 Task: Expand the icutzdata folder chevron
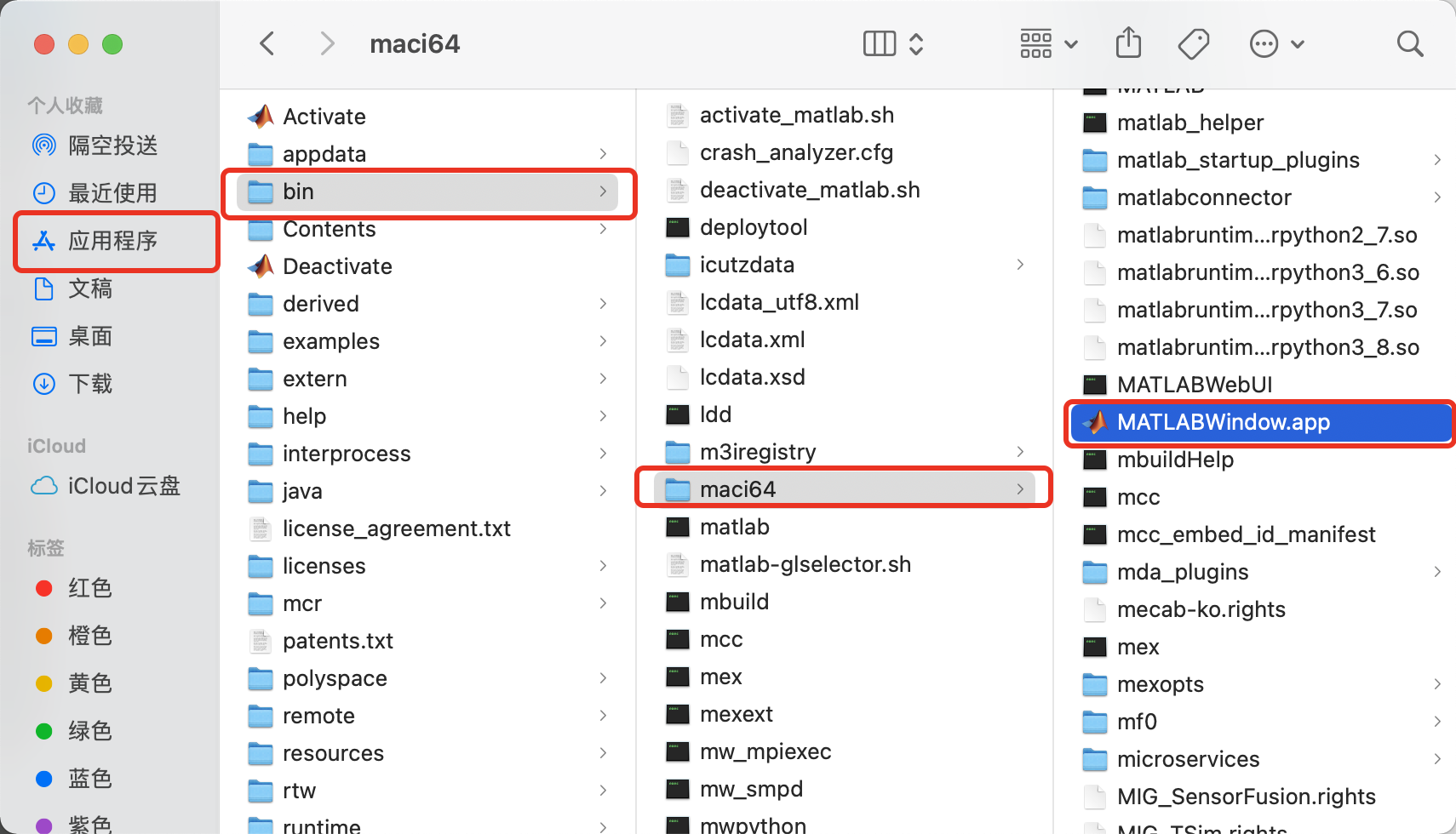point(1020,265)
